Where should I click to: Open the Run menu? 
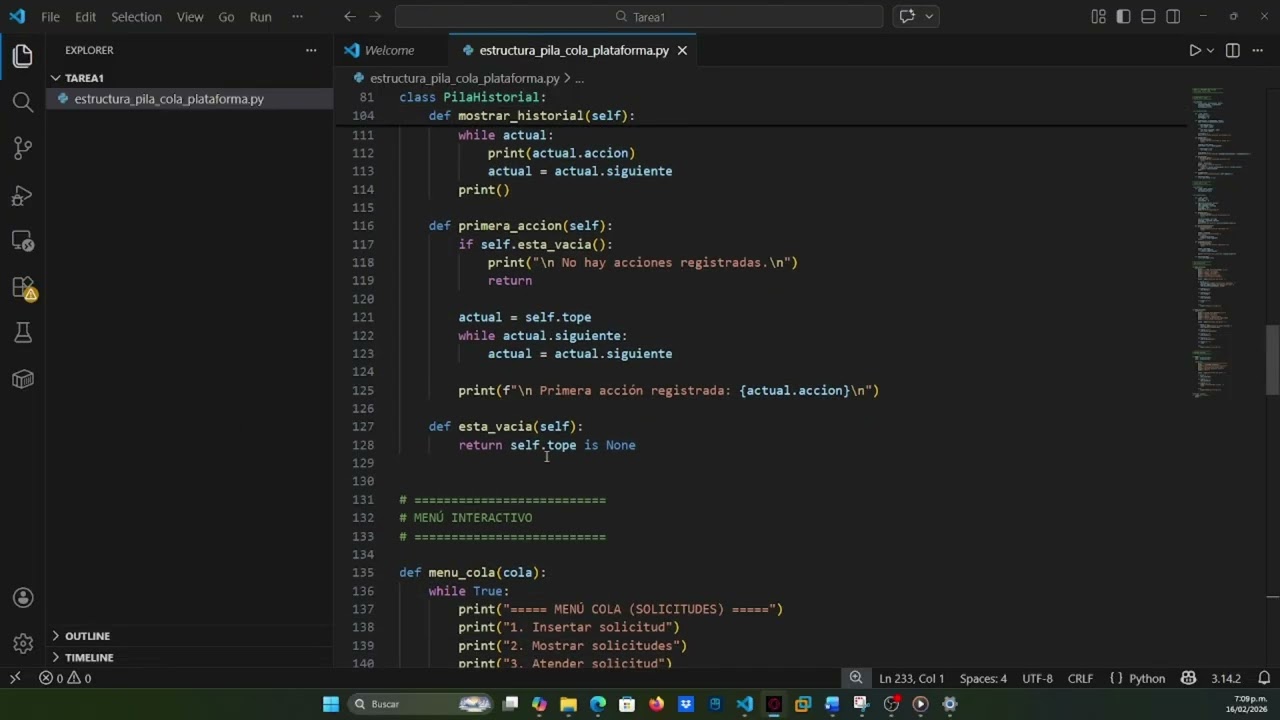[260, 17]
